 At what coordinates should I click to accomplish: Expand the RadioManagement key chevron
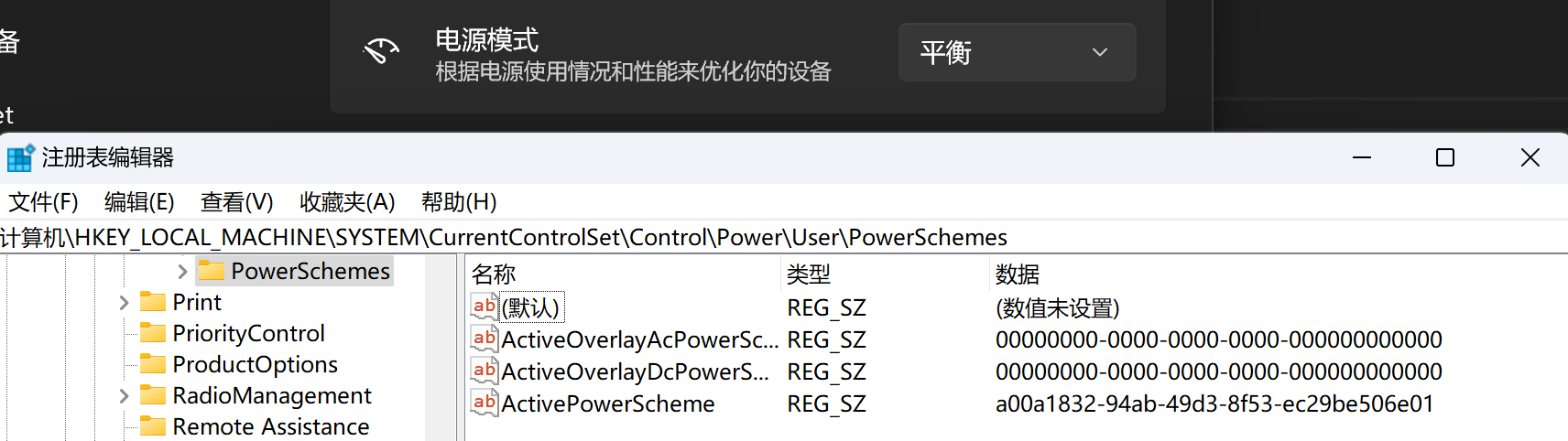click(124, 396)
